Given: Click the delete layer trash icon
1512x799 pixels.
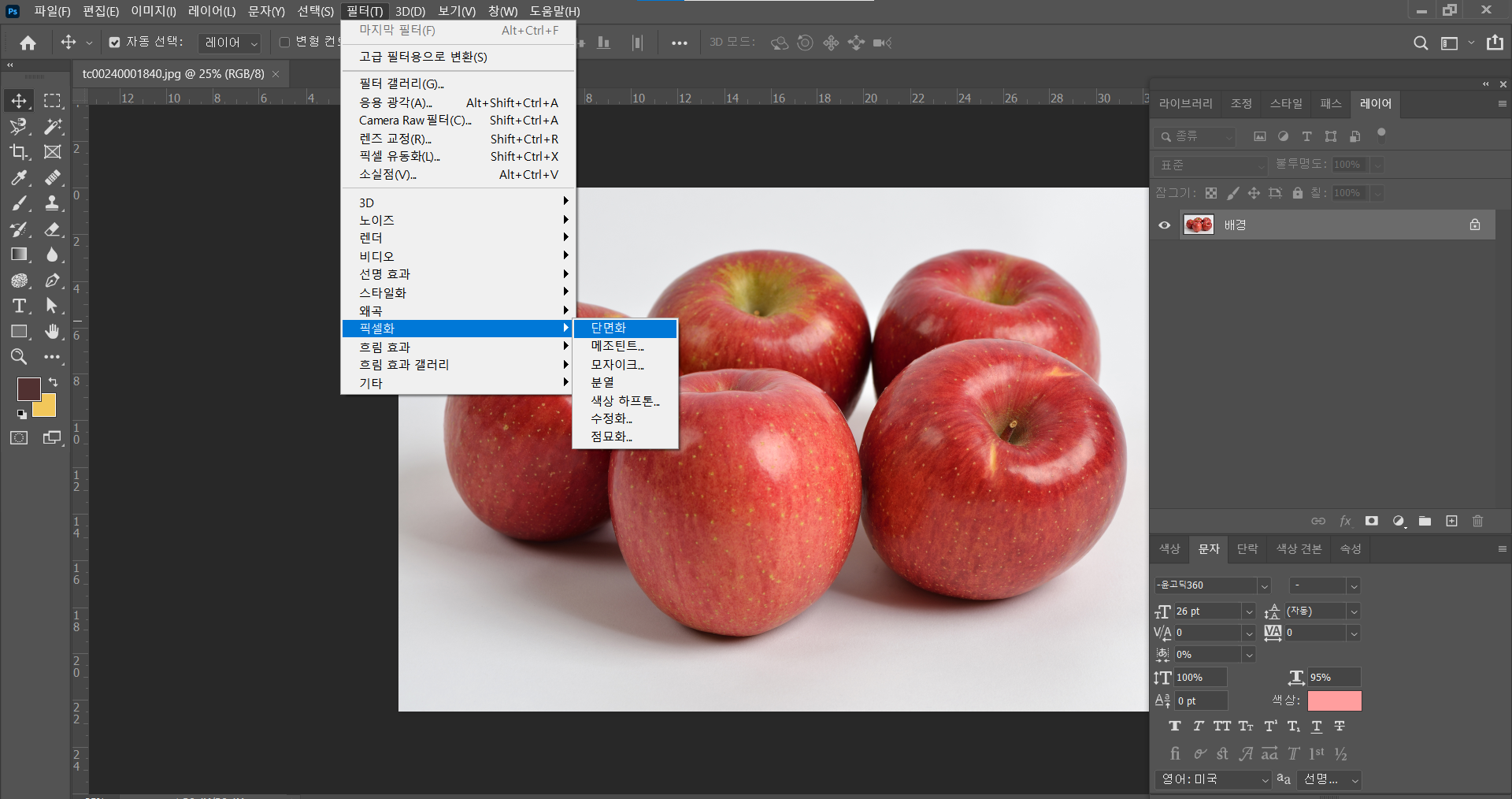Looking at the screenshot, I should point(1477,522).
